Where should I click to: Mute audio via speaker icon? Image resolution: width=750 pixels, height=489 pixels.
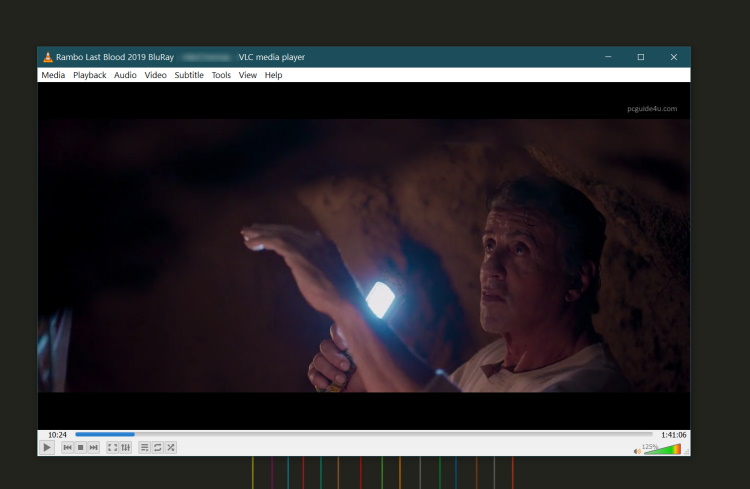click(x=637, y=450)
